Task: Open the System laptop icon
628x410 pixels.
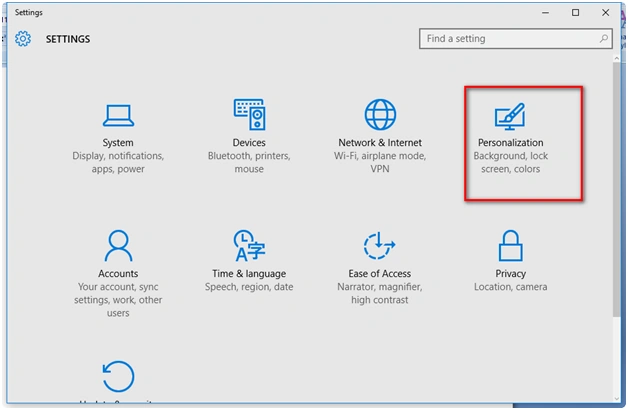Action: (118, 115)
